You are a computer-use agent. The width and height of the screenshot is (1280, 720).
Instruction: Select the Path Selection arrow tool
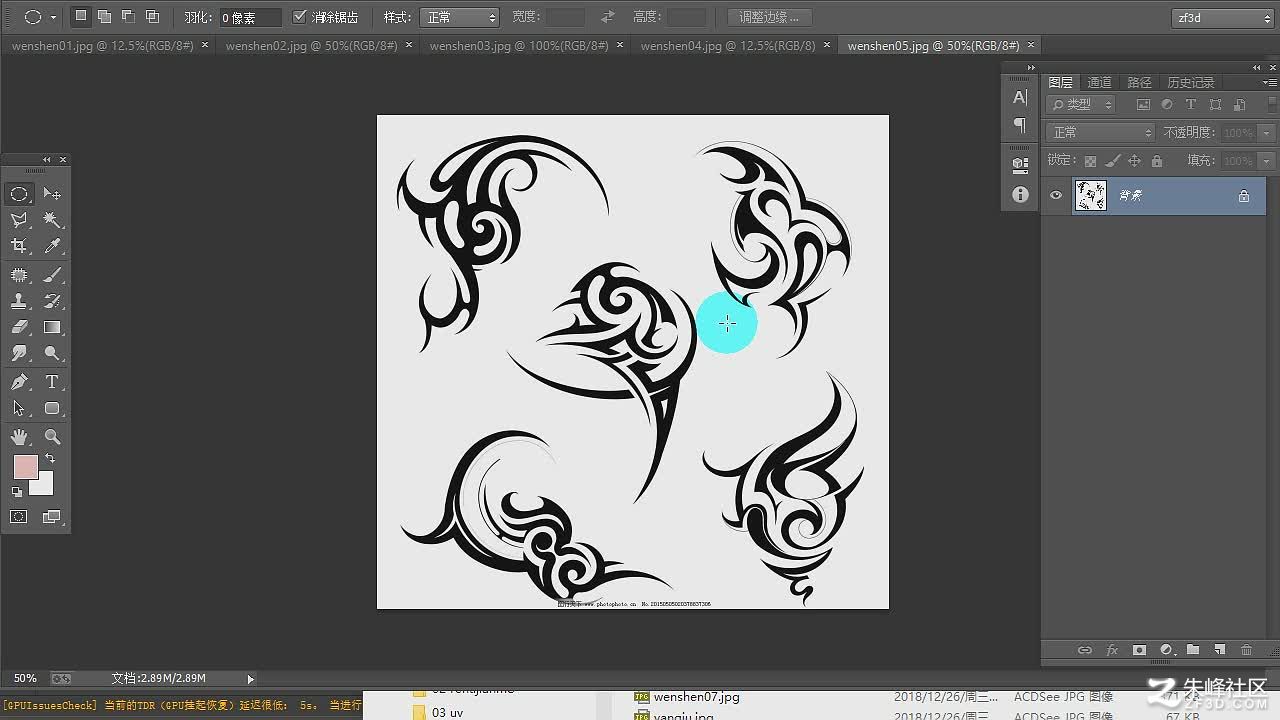[19, 408]
